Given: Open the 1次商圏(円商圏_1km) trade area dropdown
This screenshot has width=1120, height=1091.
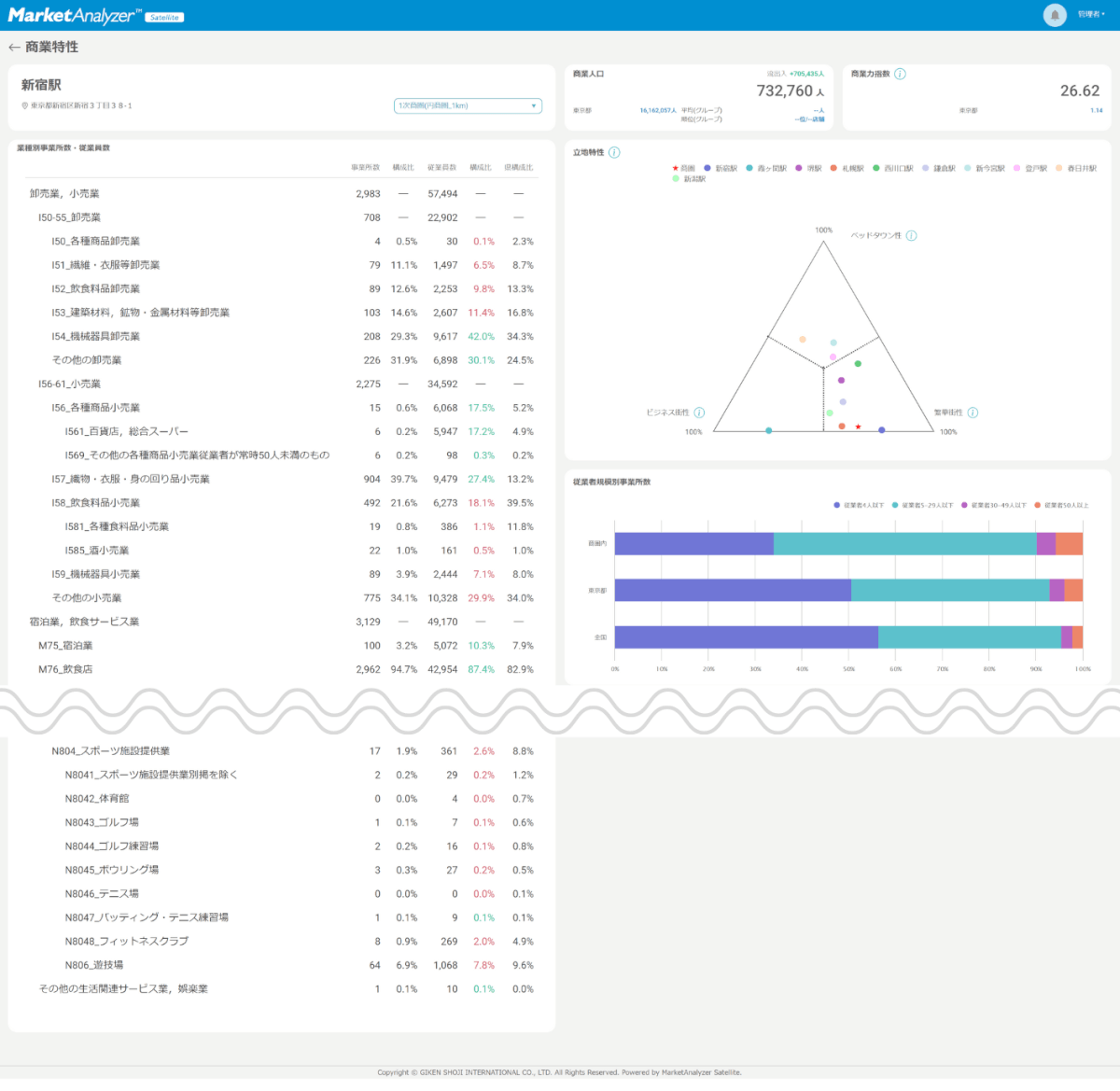Looking at the screenshot, I should click(468, 106).
